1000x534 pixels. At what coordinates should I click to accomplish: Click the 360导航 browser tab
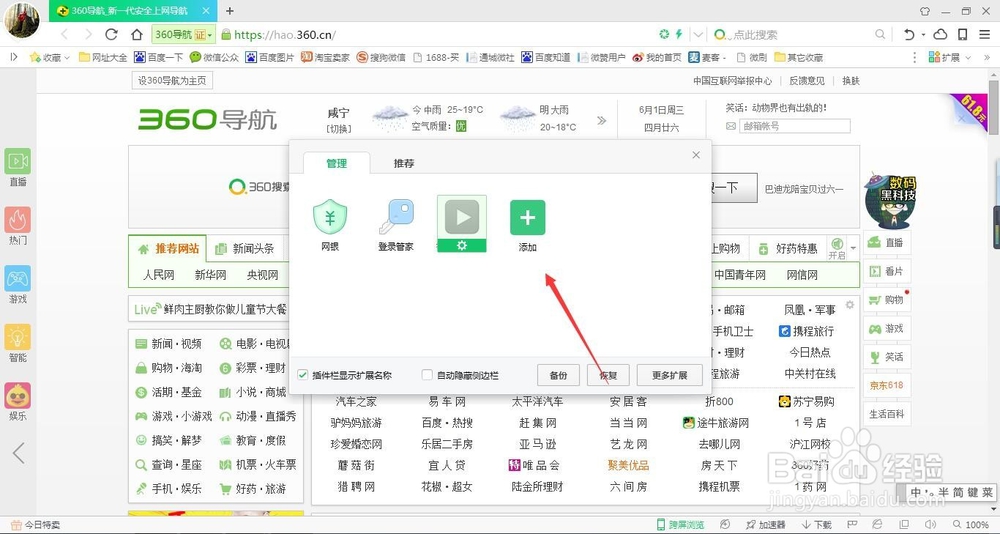click(x=131, y=11)
